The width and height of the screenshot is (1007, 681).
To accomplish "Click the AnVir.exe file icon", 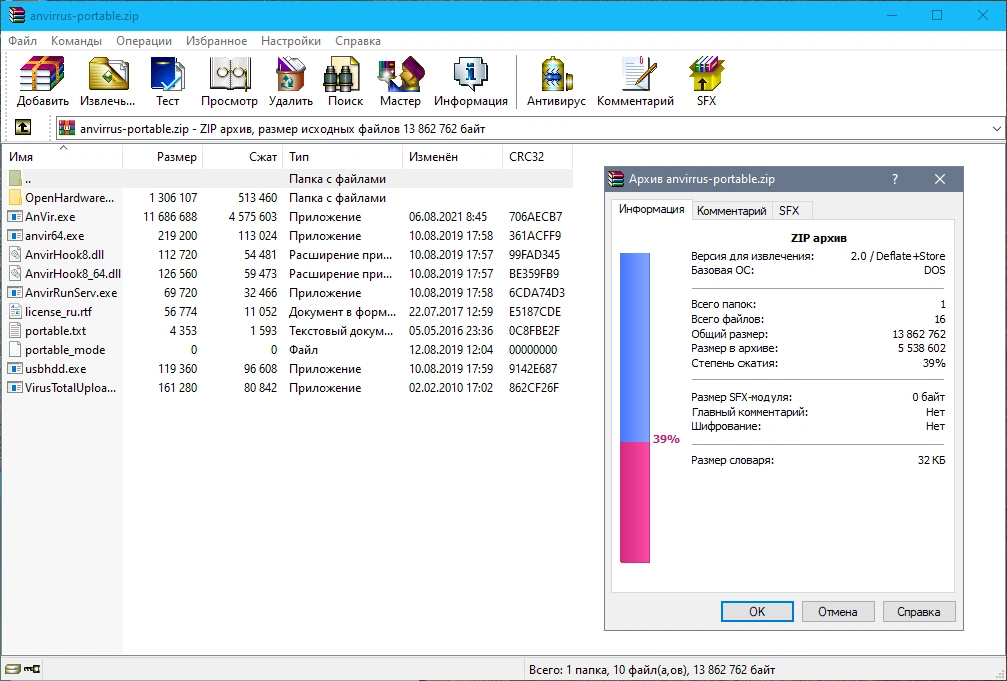I will coord(15,217).
